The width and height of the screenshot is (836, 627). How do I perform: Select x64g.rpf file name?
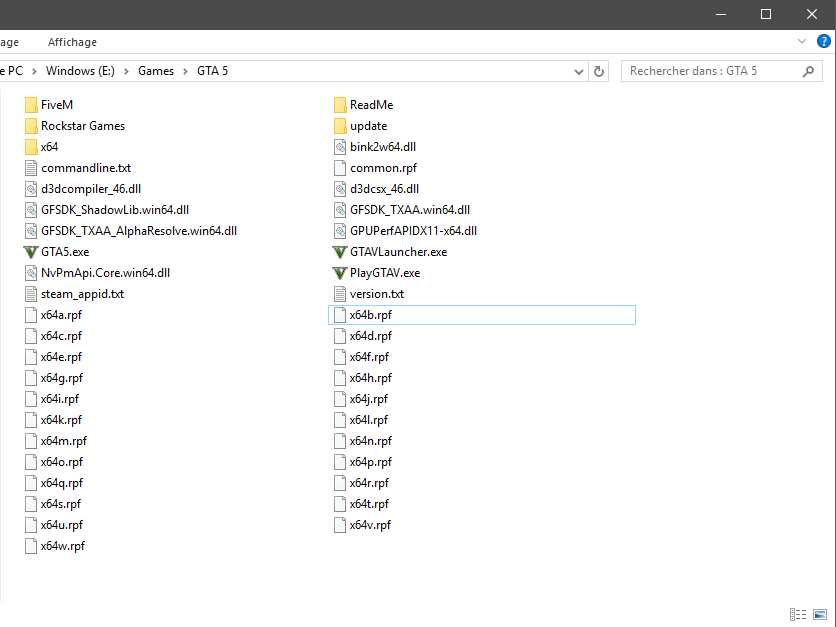(x=62, y=378)
